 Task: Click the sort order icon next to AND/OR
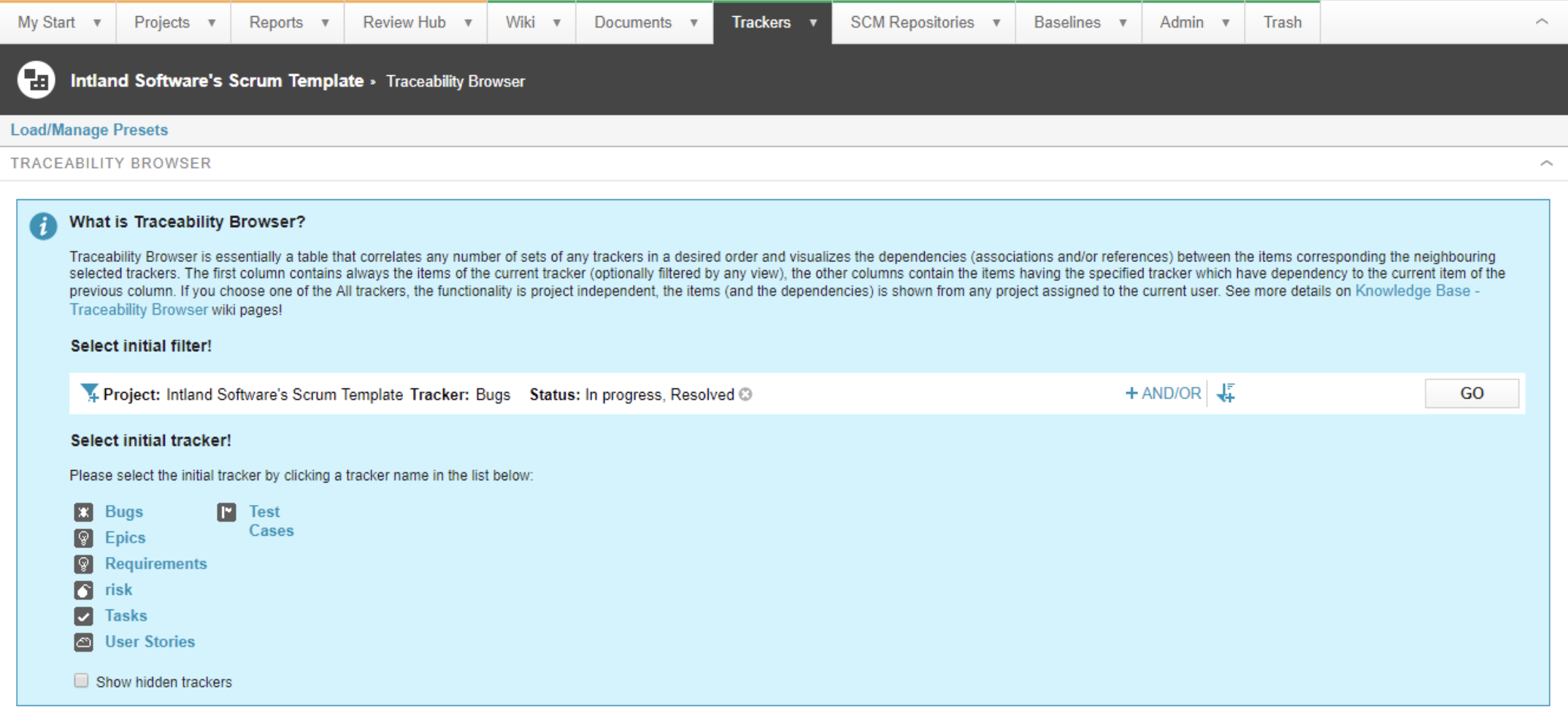pos(1226,393)
